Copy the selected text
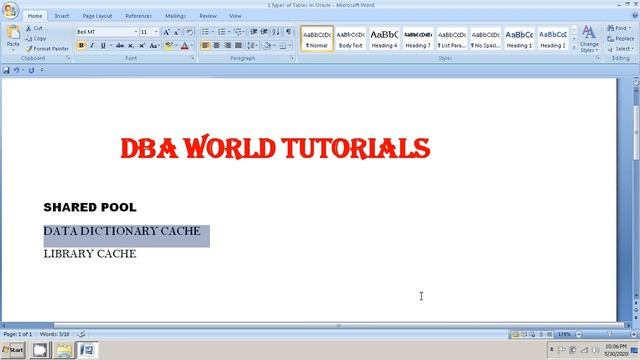Screen dimensions: 640x360 click(x=36, y=38)
